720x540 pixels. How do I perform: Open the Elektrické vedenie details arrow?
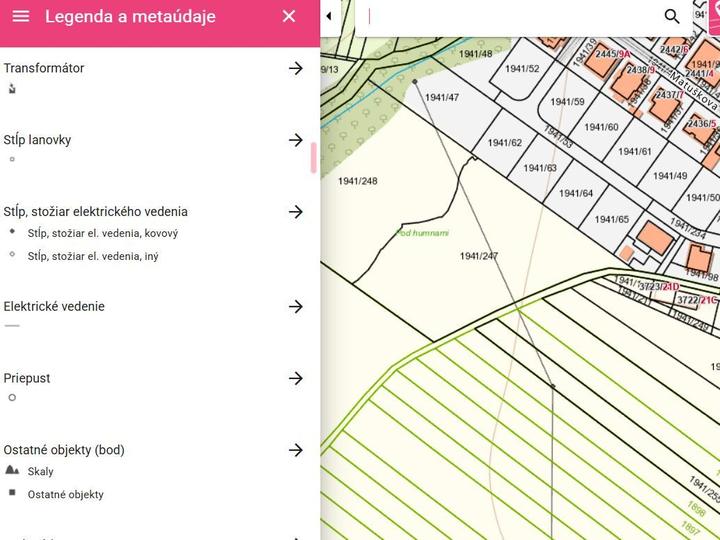click(295, 307)
